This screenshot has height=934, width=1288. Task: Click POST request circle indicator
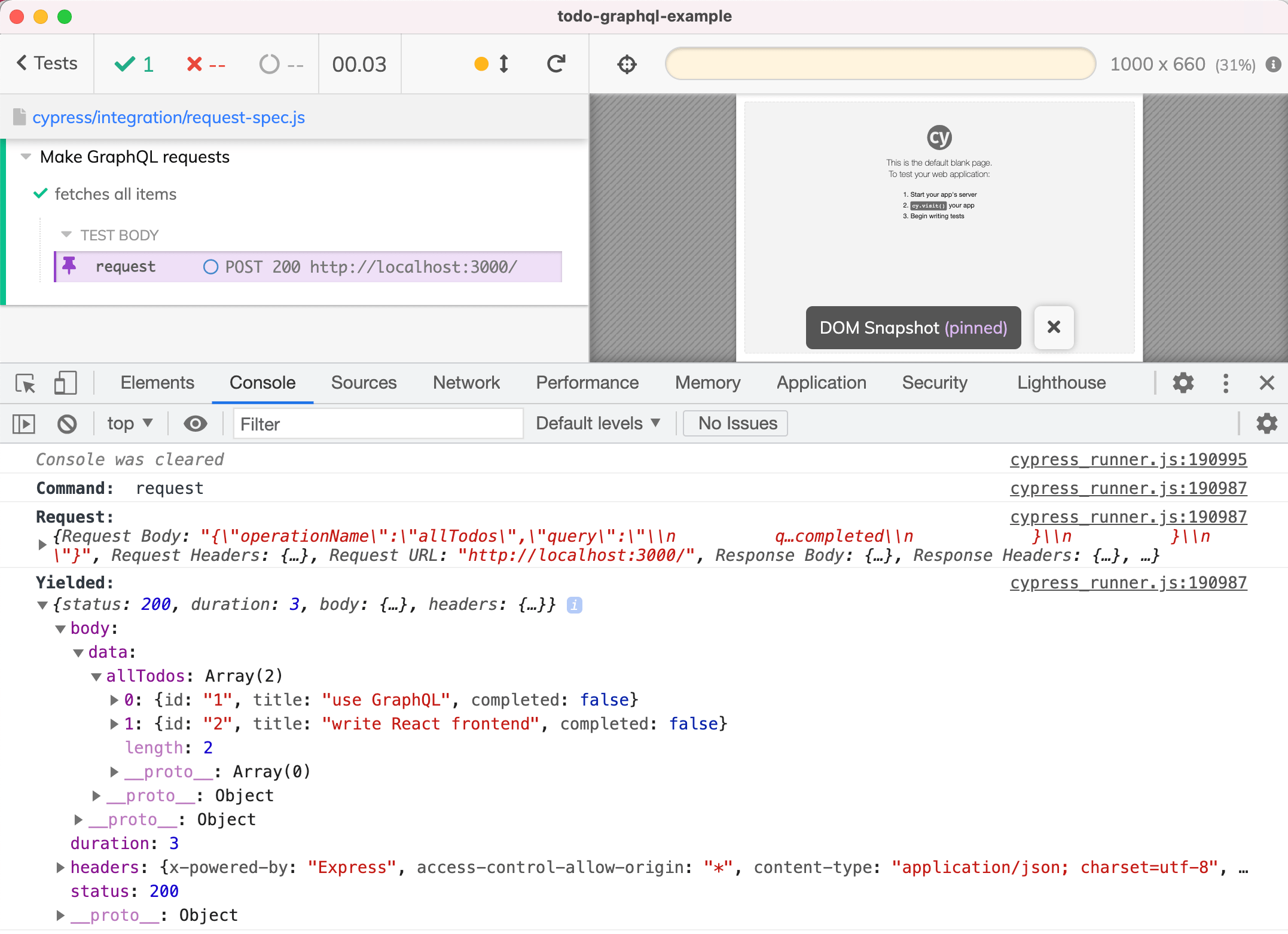pos(210,267)
